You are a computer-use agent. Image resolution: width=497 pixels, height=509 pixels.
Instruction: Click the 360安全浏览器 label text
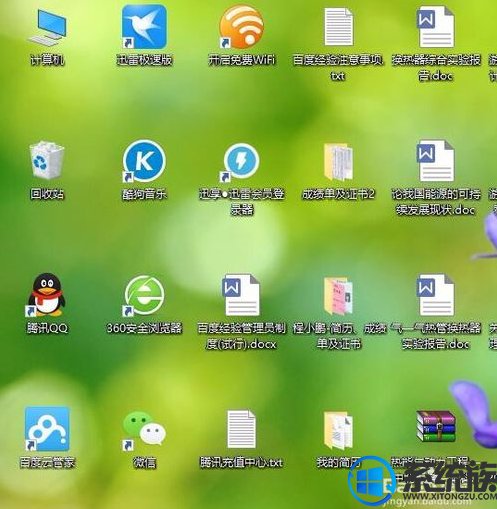pyautogui.click(x=144, y=328)
